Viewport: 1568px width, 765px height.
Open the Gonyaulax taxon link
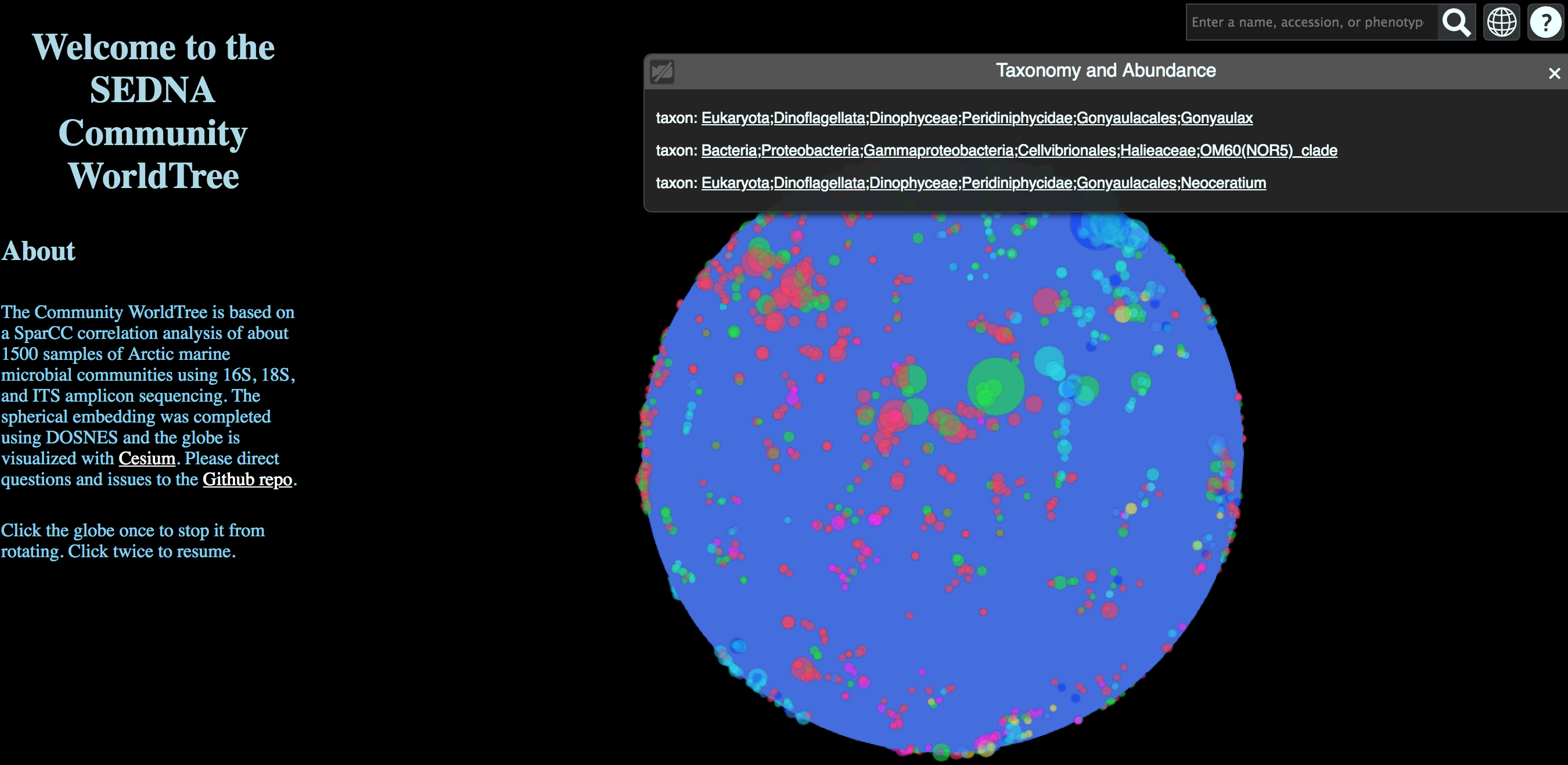(x=977, y=118)
